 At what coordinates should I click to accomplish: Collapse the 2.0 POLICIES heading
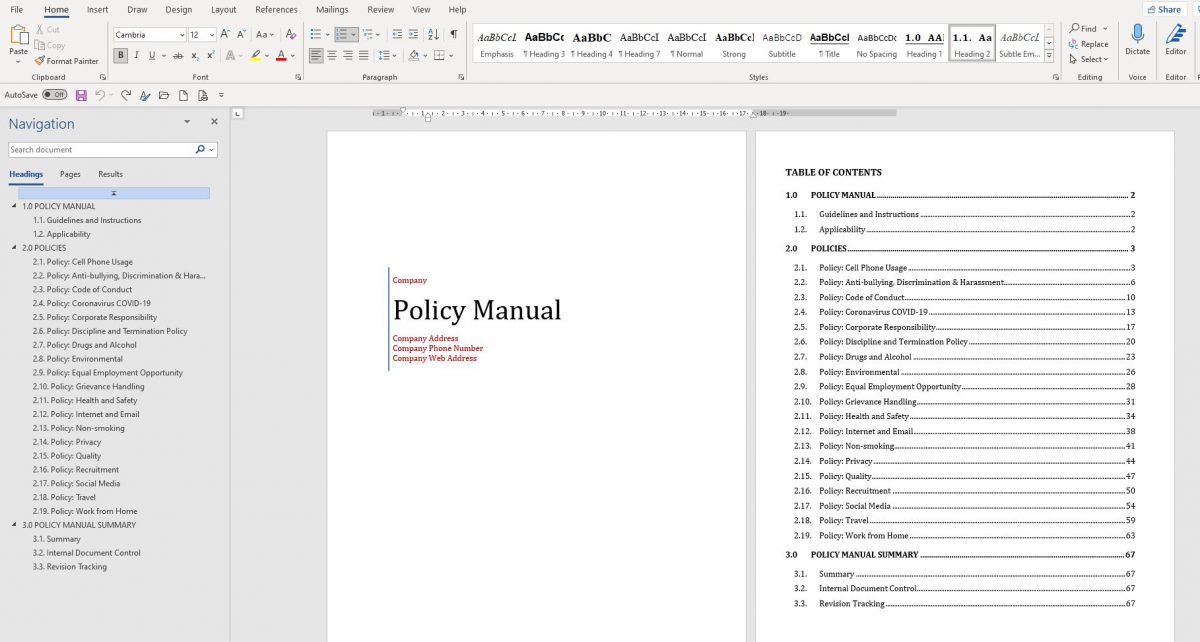pos(14,248)
